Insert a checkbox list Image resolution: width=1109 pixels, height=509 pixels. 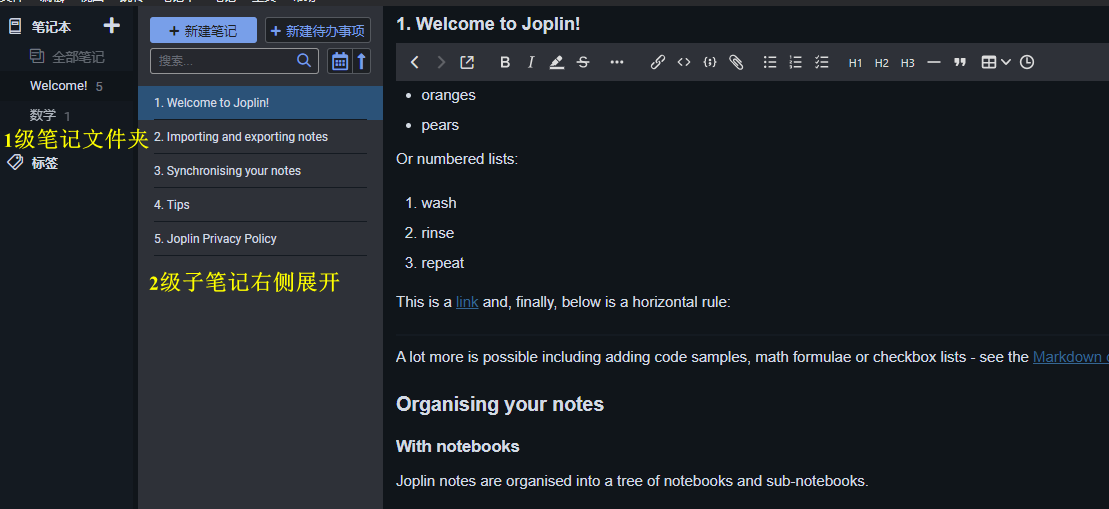pyautogui.click(x=821, y=62)
